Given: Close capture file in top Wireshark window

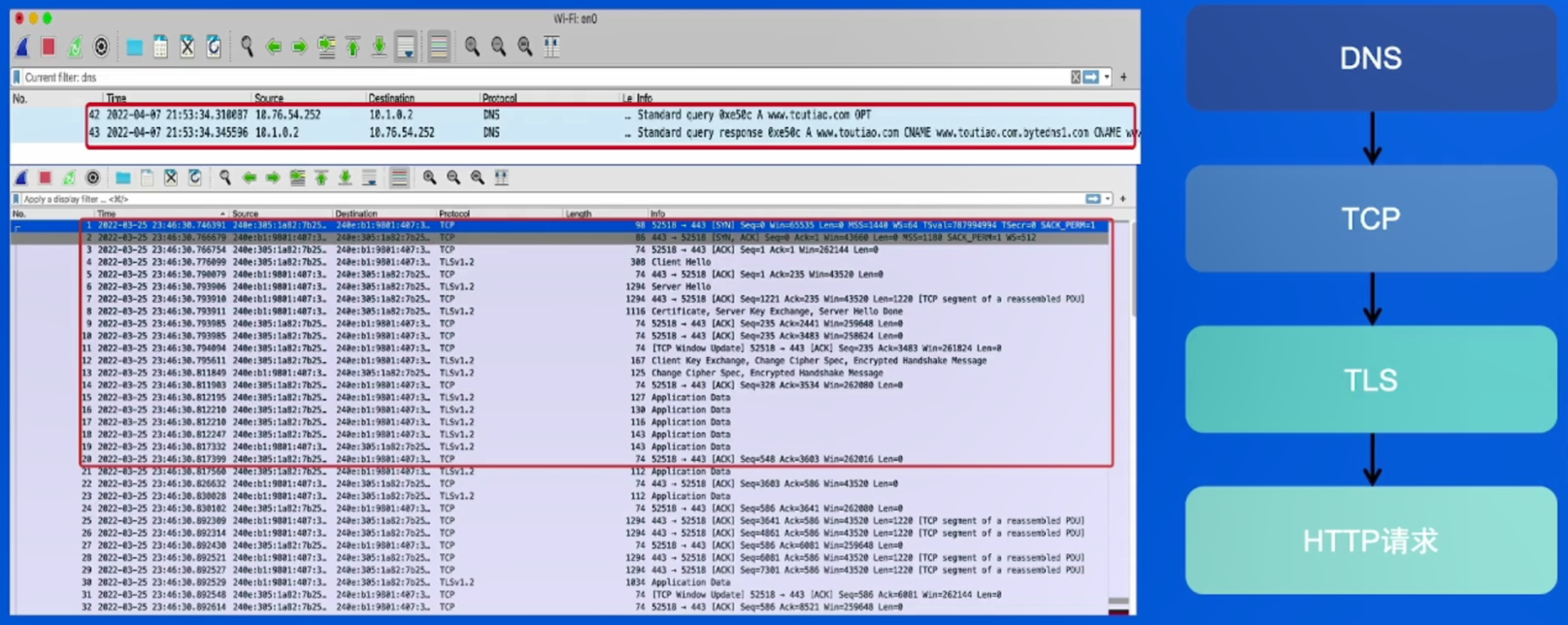Looking at the screenshot, I should pos(187,47).
